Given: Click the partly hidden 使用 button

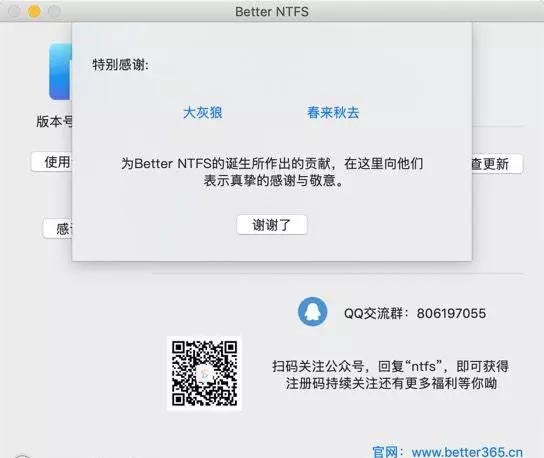Looking at the screenshot, I should click(x=52, y=162).
